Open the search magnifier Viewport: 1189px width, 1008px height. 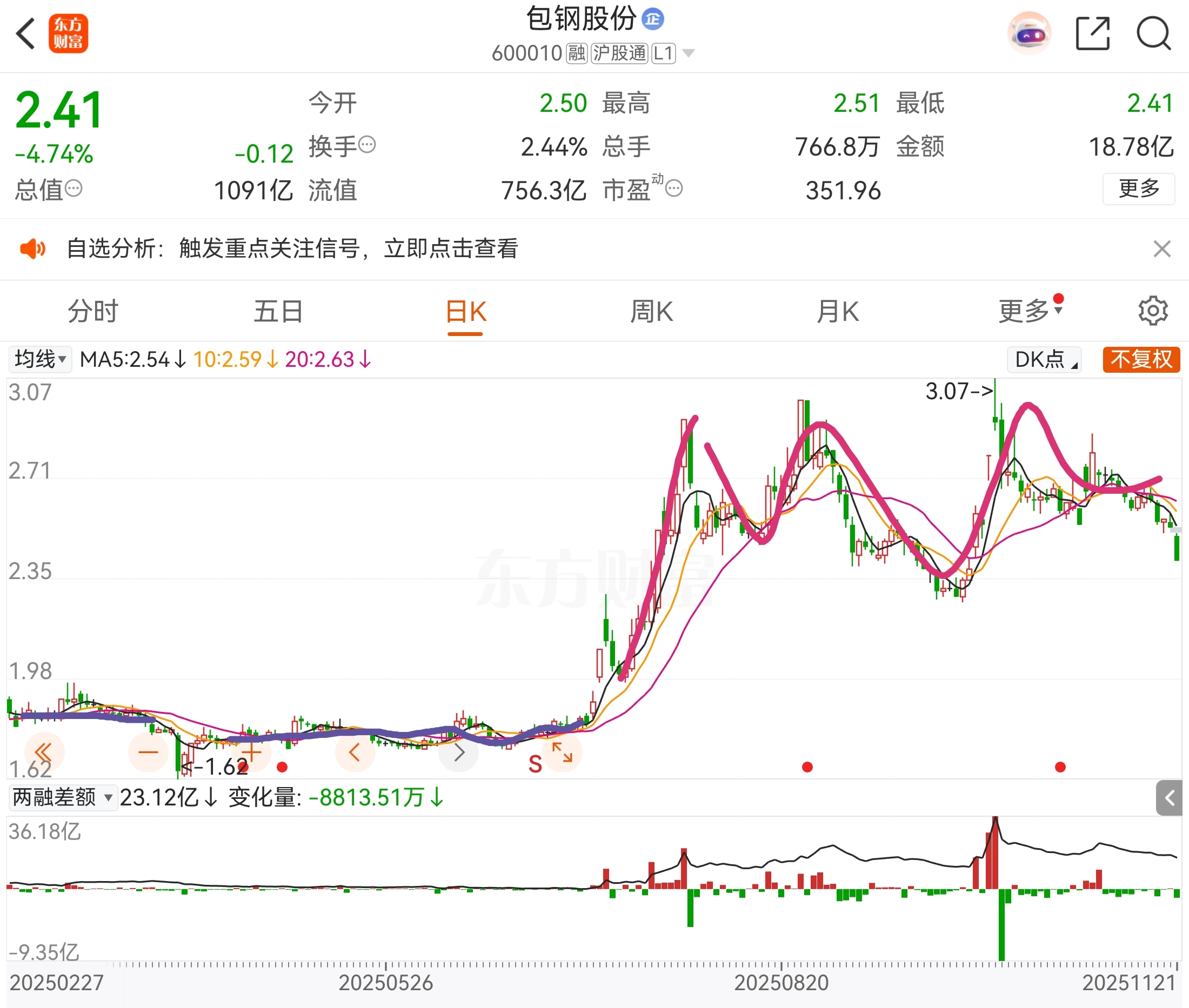(x=1153, y=33)
